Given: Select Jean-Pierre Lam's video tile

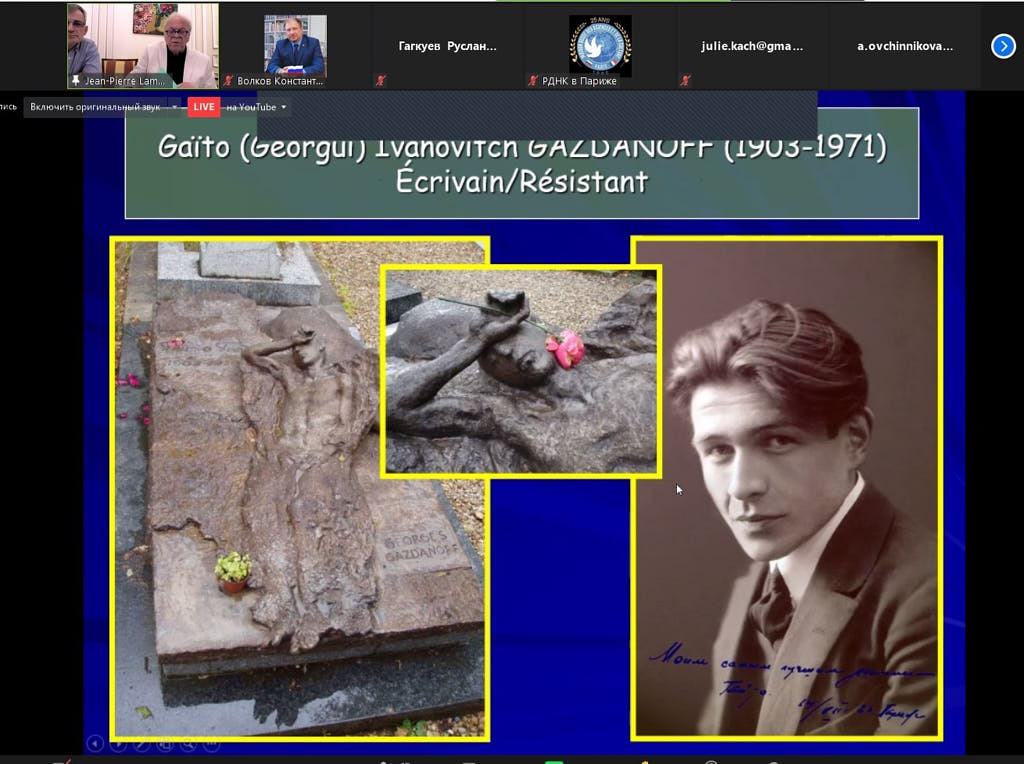Looking at the screenshot, I should pyautogui.click(x=143, y=46).
